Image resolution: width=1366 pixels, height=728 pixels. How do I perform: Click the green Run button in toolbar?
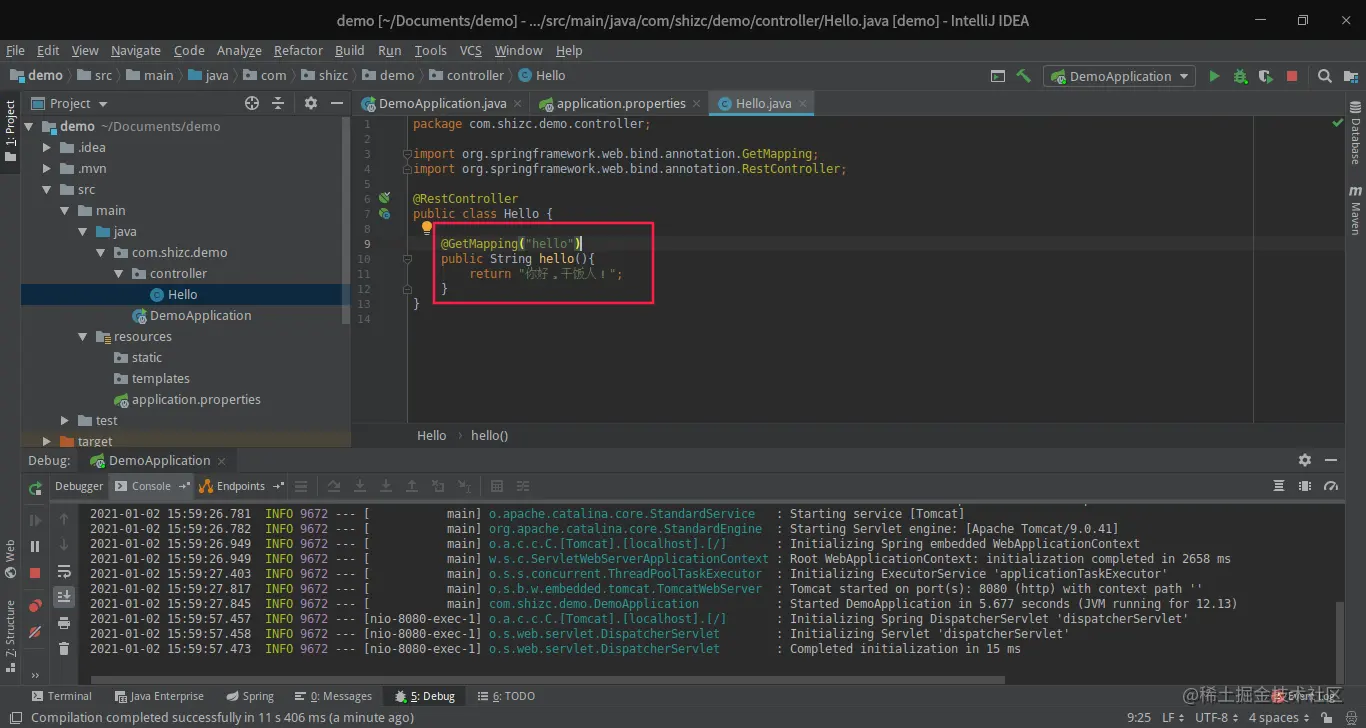(1214, 76)
